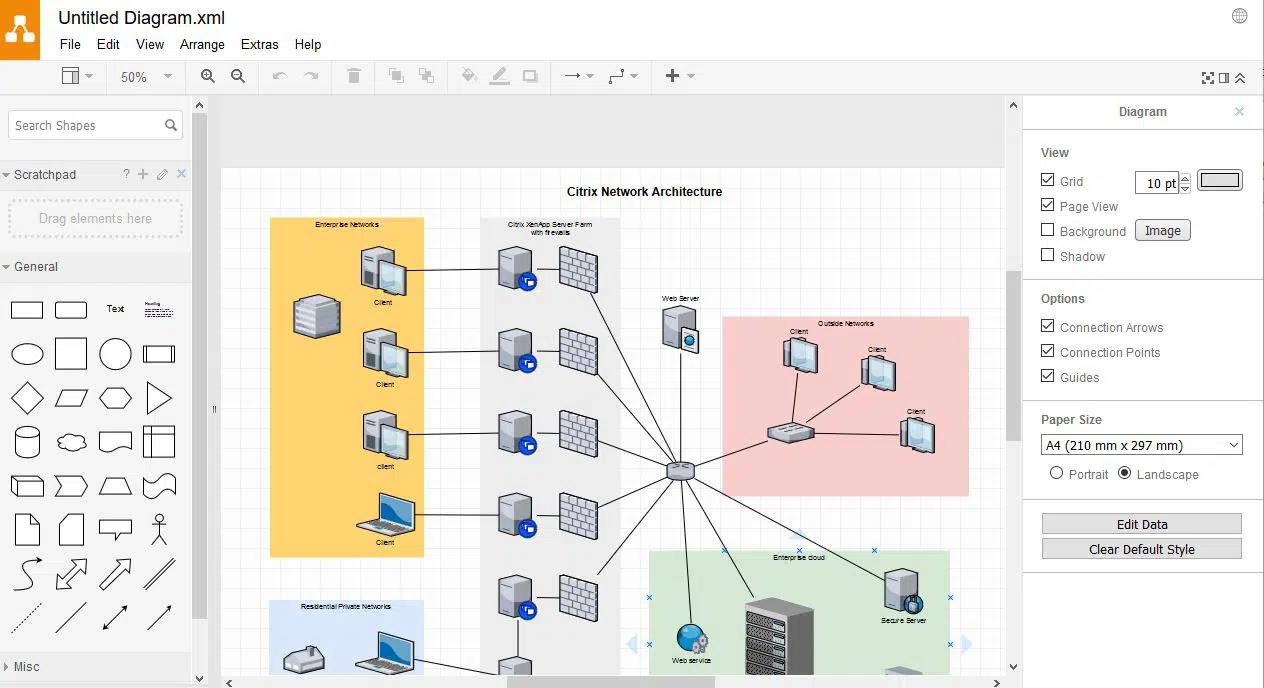Click the language globe icon
The height and width of the screenshot is (688, 1264).
1239,15
